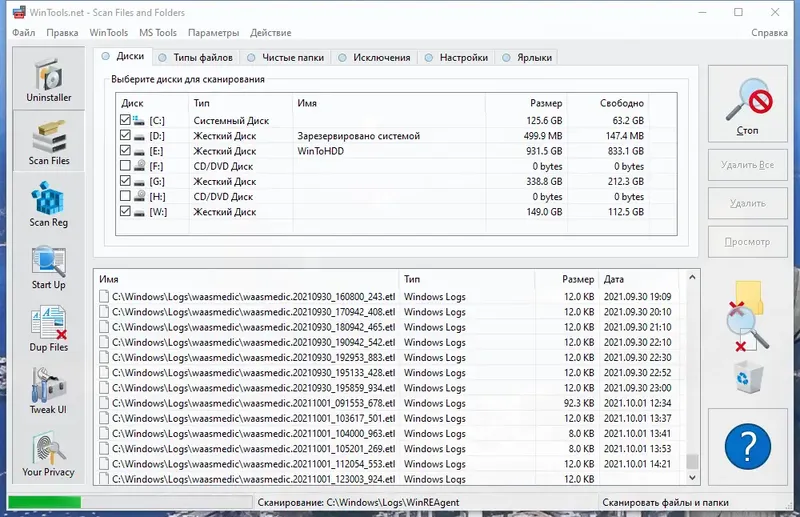Open the Файл menu

[x=23, y=33]
